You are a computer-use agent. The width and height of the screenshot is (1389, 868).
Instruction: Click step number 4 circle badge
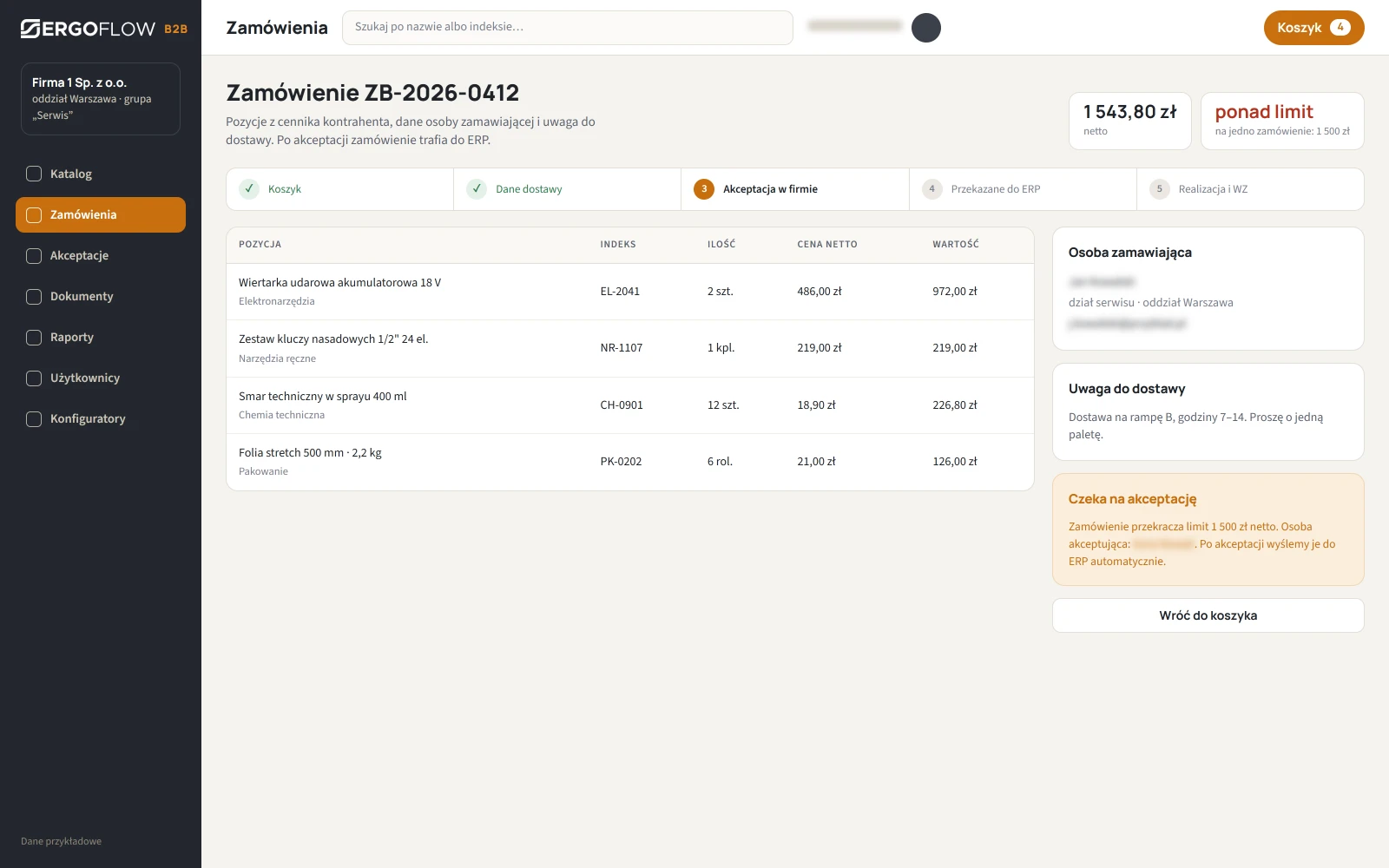tap(932, 188)
